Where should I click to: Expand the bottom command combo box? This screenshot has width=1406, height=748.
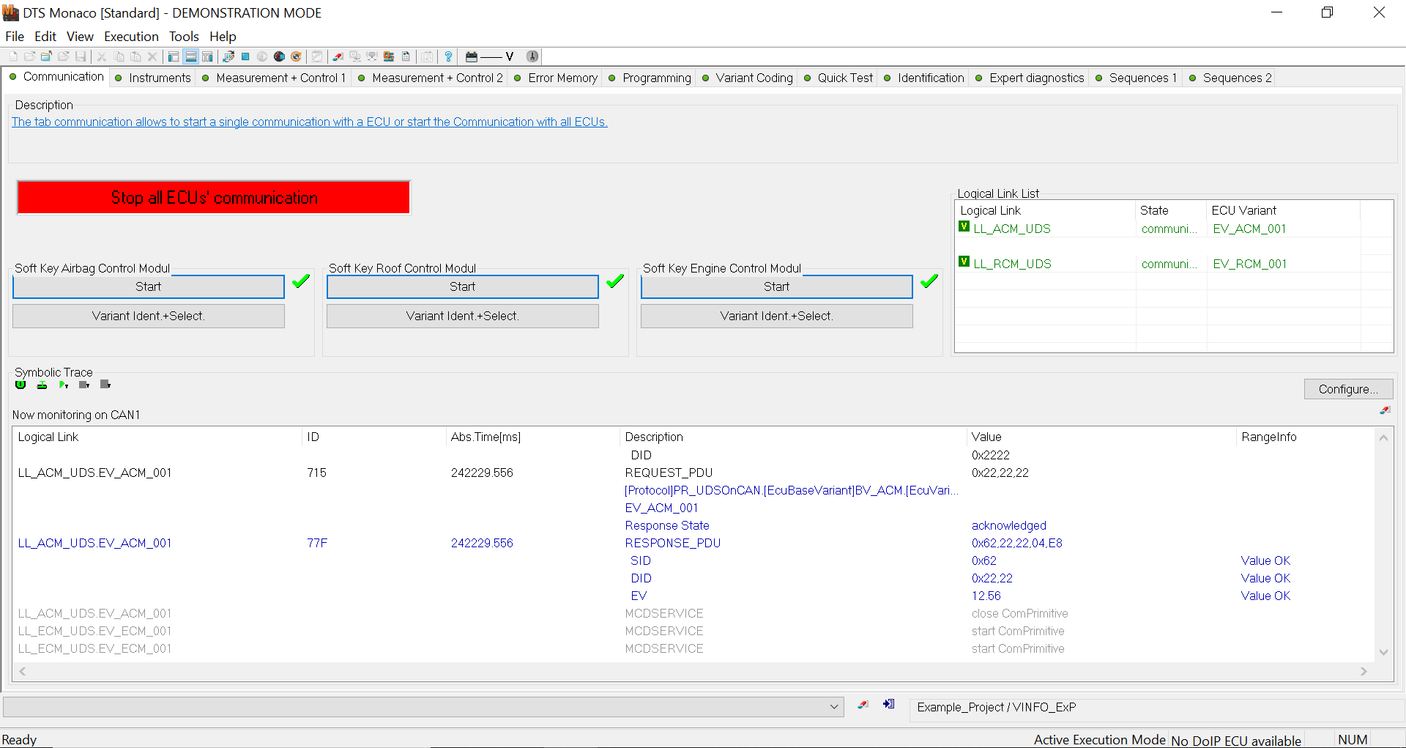(x=835, y=707)
